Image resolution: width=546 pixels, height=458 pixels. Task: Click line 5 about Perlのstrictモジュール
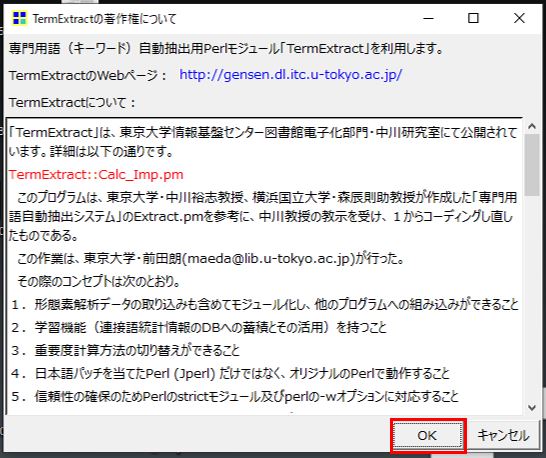(235, 396)
